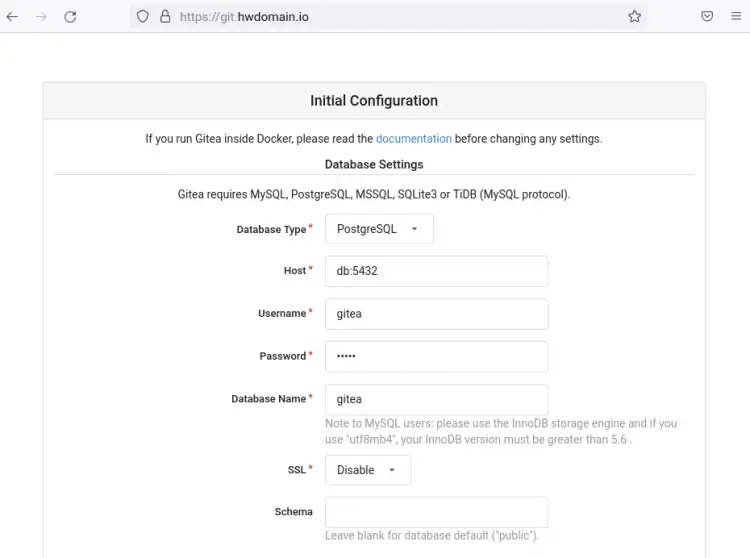Click the Initial Configuration header
Image resolution: width=750 pixels, height=558 pixels.
point(374,101)
